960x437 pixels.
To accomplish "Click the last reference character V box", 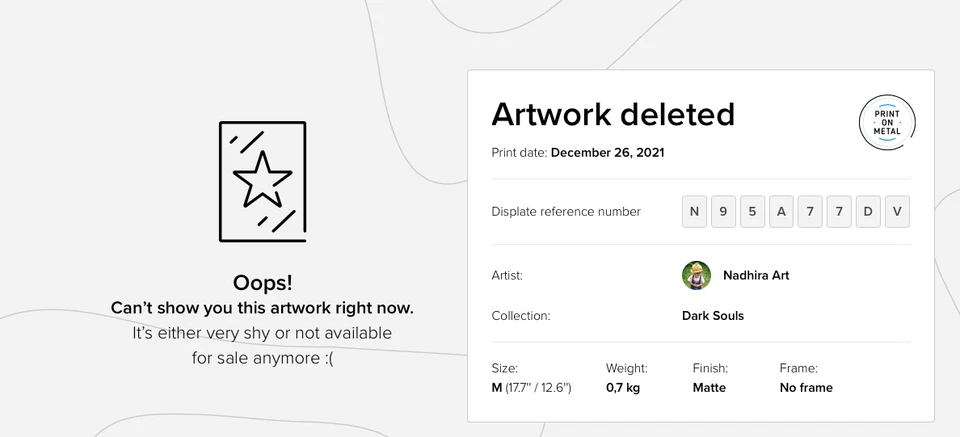I will [x=897, y=212].
